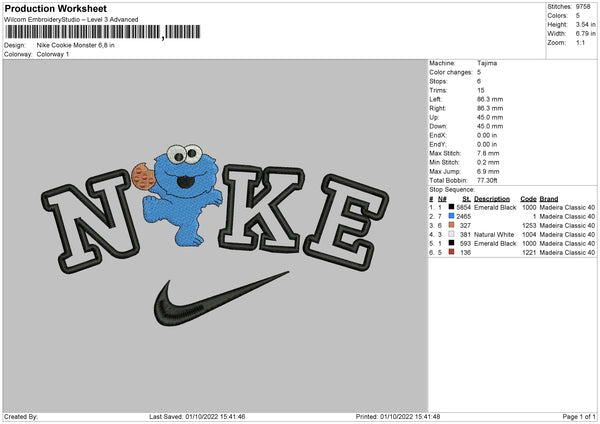Click the stitch count '5854'
The width and height of the screenshot is (600, 424).
coord(464,207)
